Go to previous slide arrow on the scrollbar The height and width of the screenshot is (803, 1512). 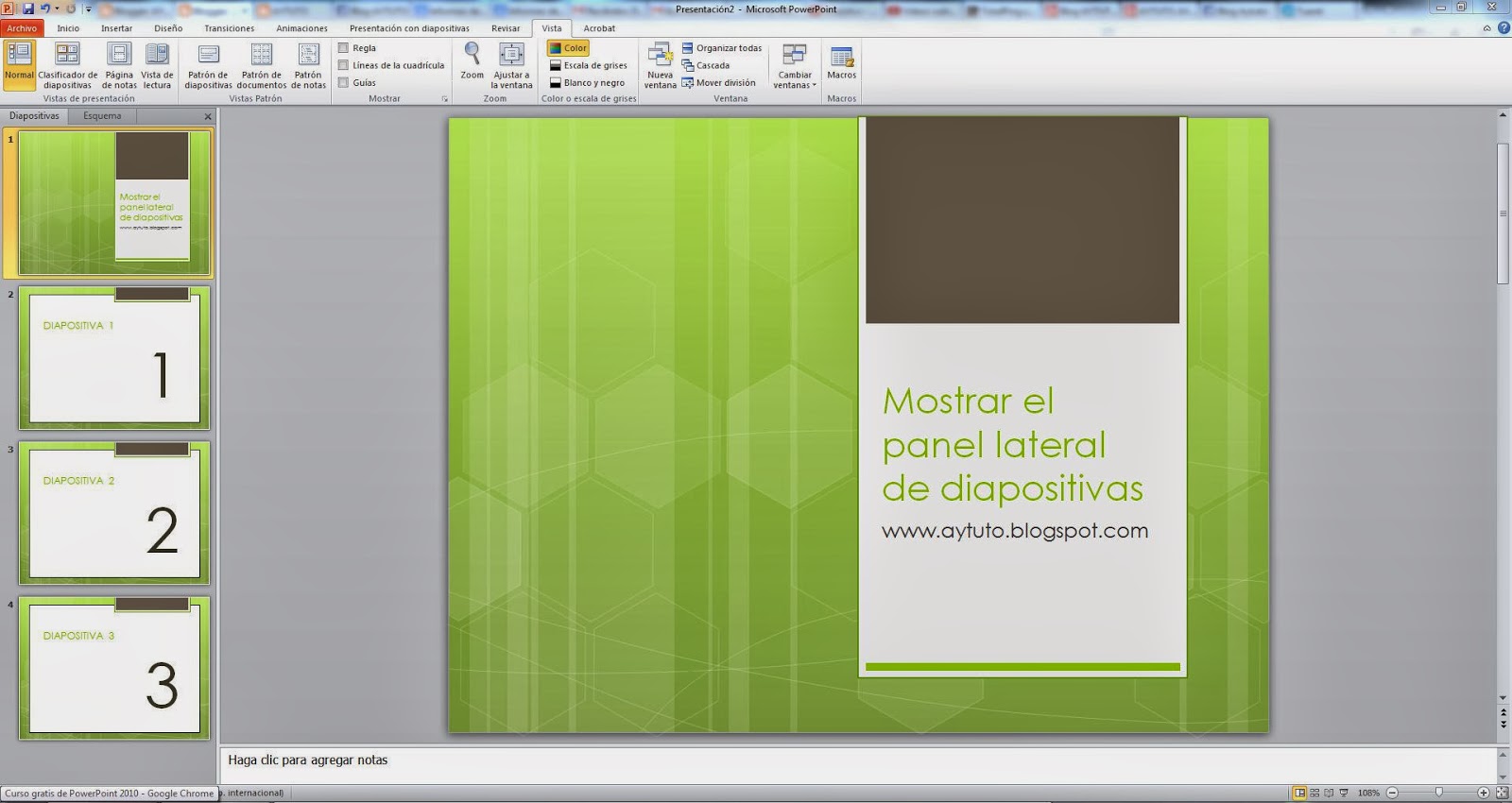coord(1503,712)
